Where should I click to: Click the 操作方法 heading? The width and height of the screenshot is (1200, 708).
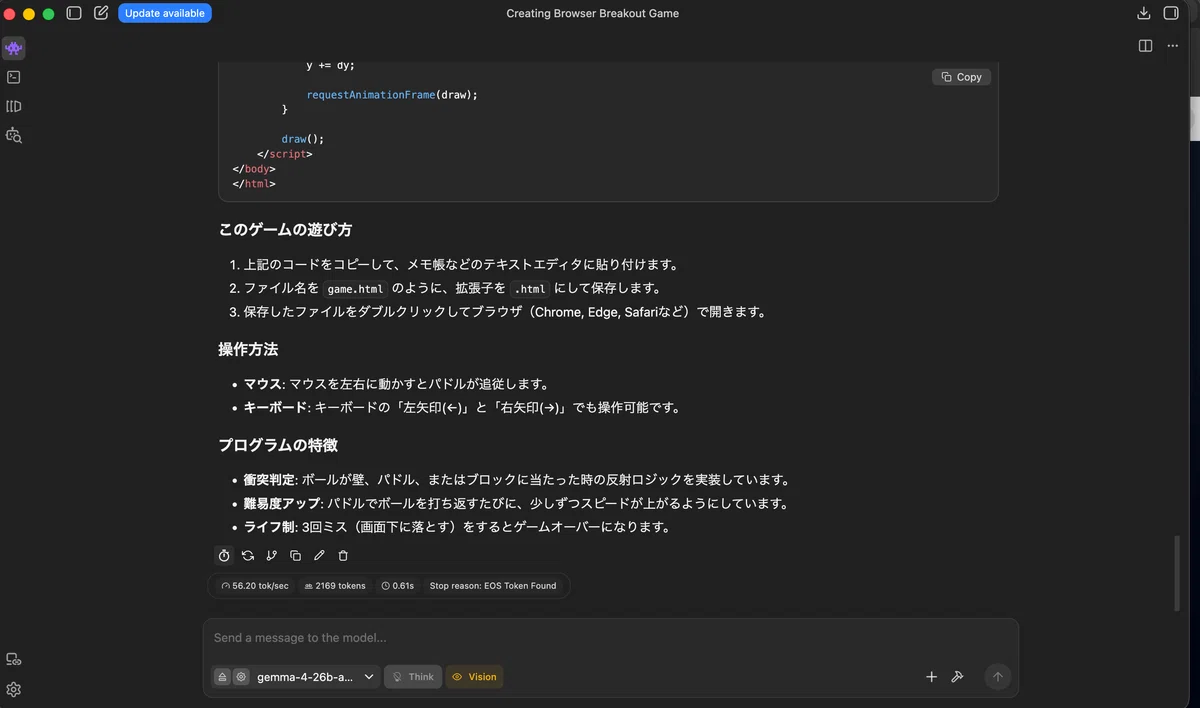pyautogui.click(x=248, y=350)
